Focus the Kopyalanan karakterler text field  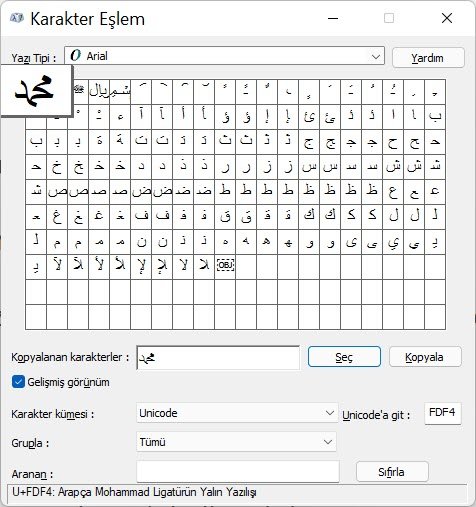click(x=218, y=358)
